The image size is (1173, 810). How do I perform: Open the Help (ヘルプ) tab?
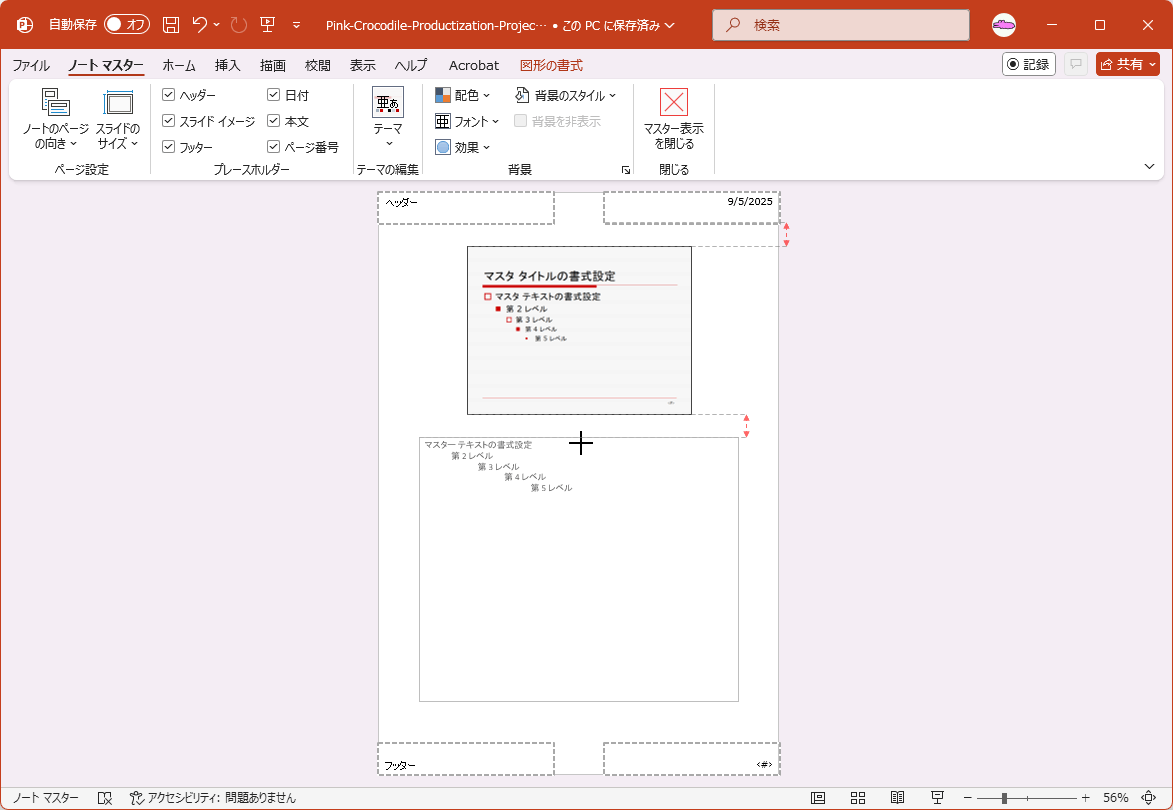coord(411,65)
